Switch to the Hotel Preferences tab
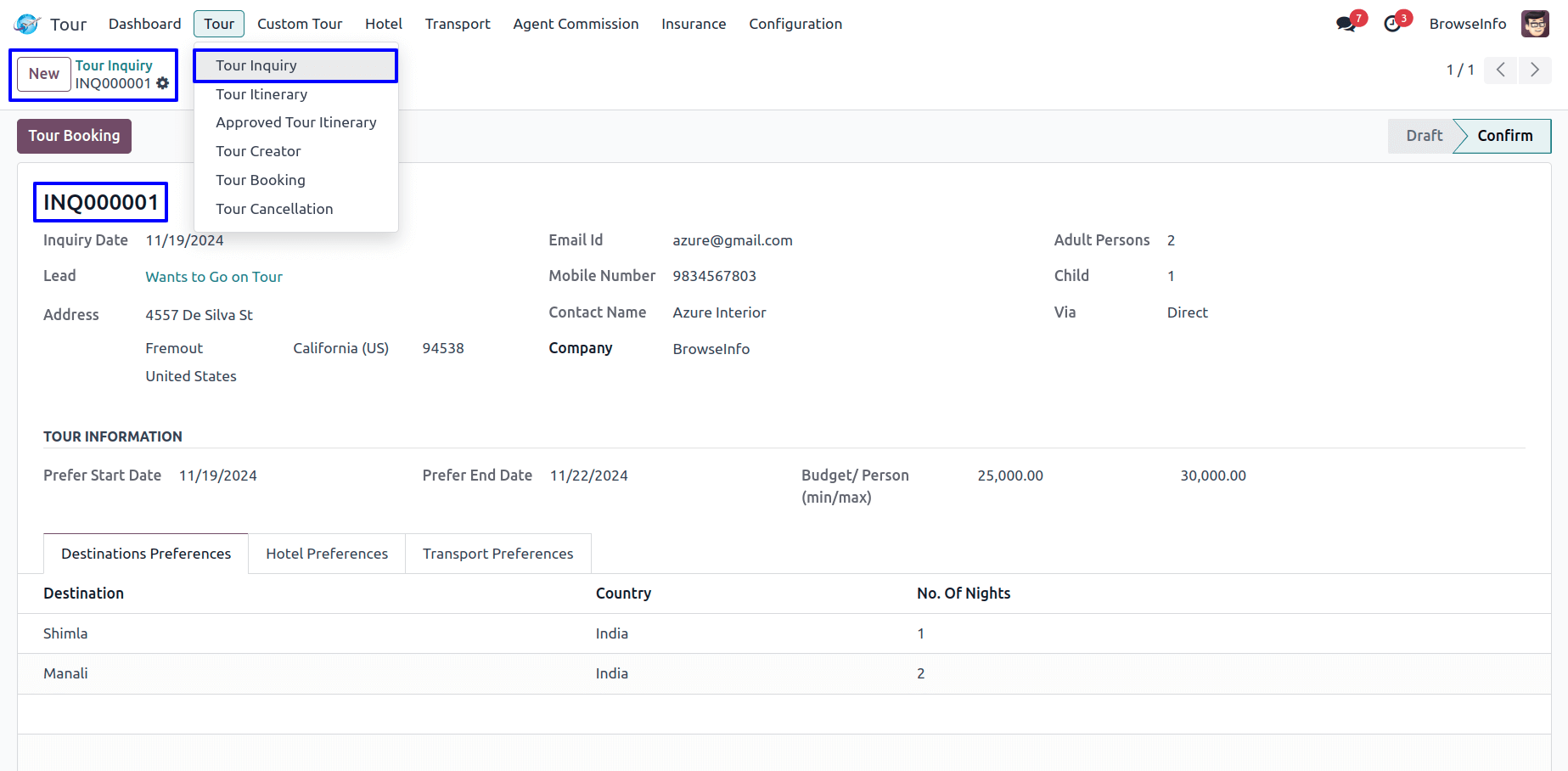The height and width of the screenshot is (771, 1568). (x=326, y=553)
